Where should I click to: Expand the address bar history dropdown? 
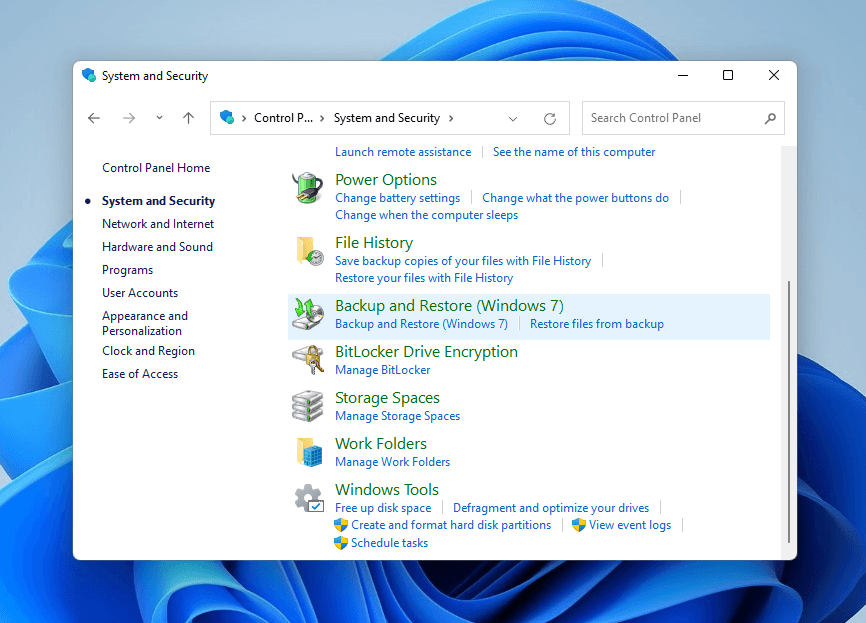(x=513, y=118)
